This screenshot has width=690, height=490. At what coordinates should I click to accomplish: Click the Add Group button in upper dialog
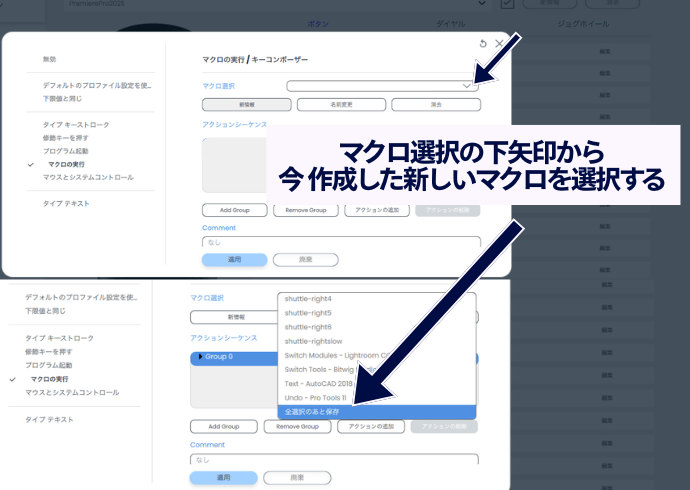point(235,210)
